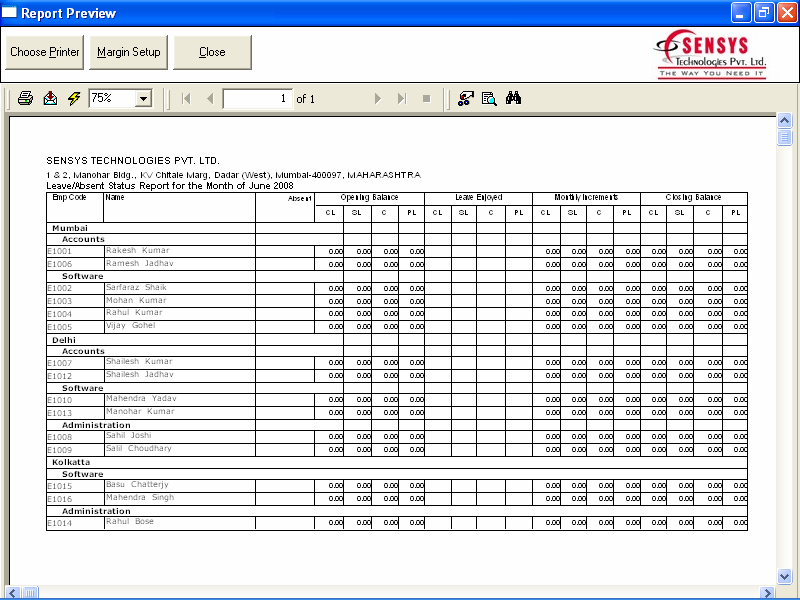Image resolution: width=800 pixels, height=600 pixels.
Task: Click vertical scrollbar down arrow
Action: (x=784, y=577)
